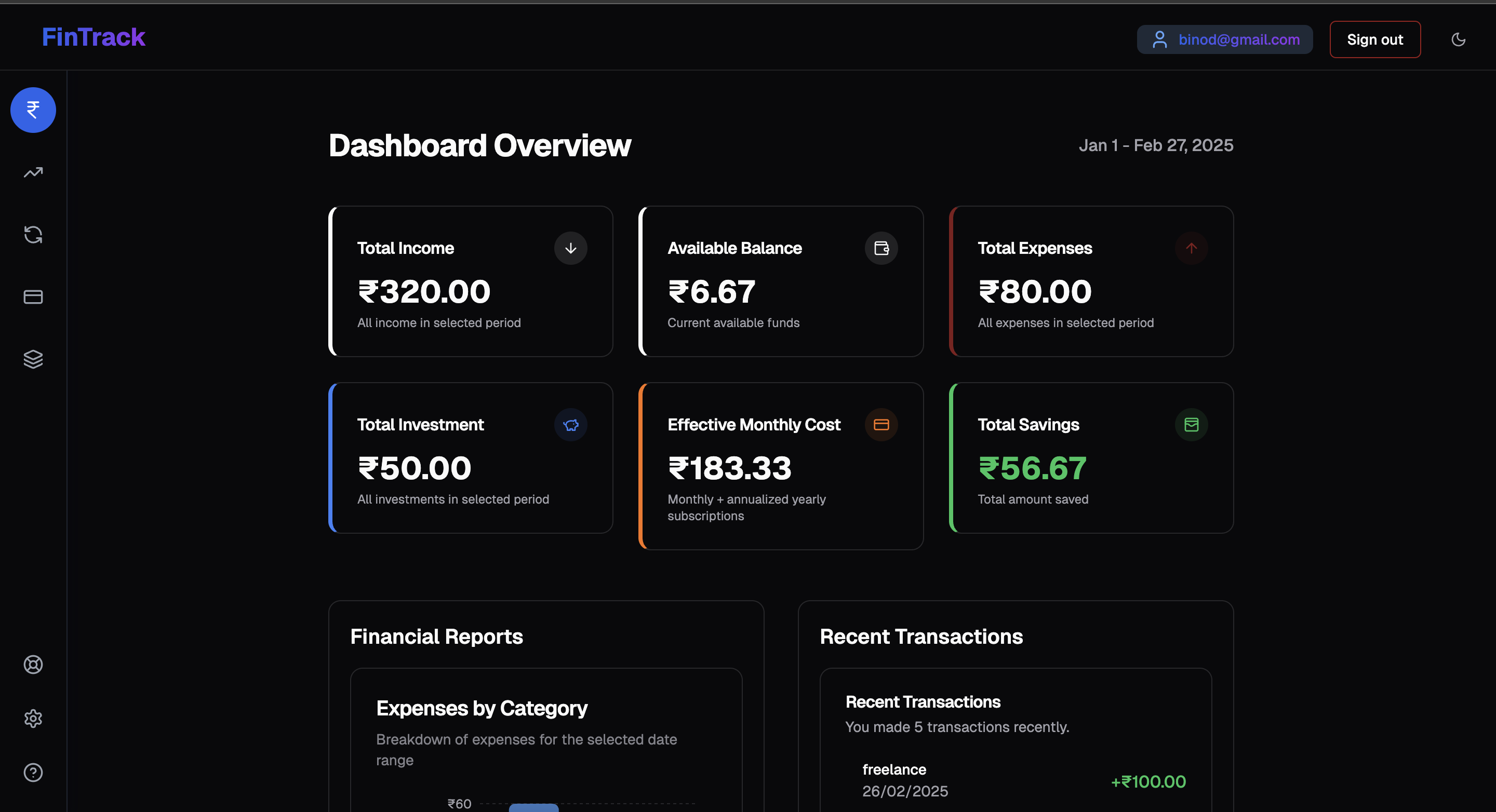
Task: Click the red up arrow on Total Expenses
Action: point(1191,248)
